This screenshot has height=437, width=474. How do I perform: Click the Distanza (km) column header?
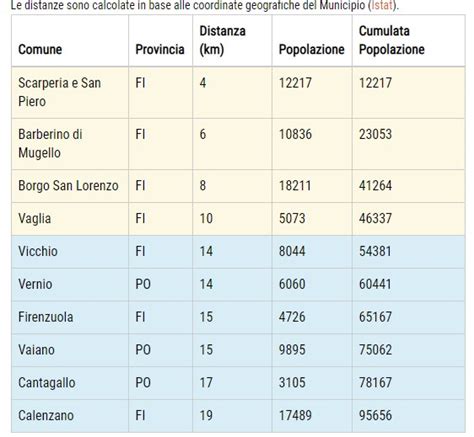[x=222, y=40]
